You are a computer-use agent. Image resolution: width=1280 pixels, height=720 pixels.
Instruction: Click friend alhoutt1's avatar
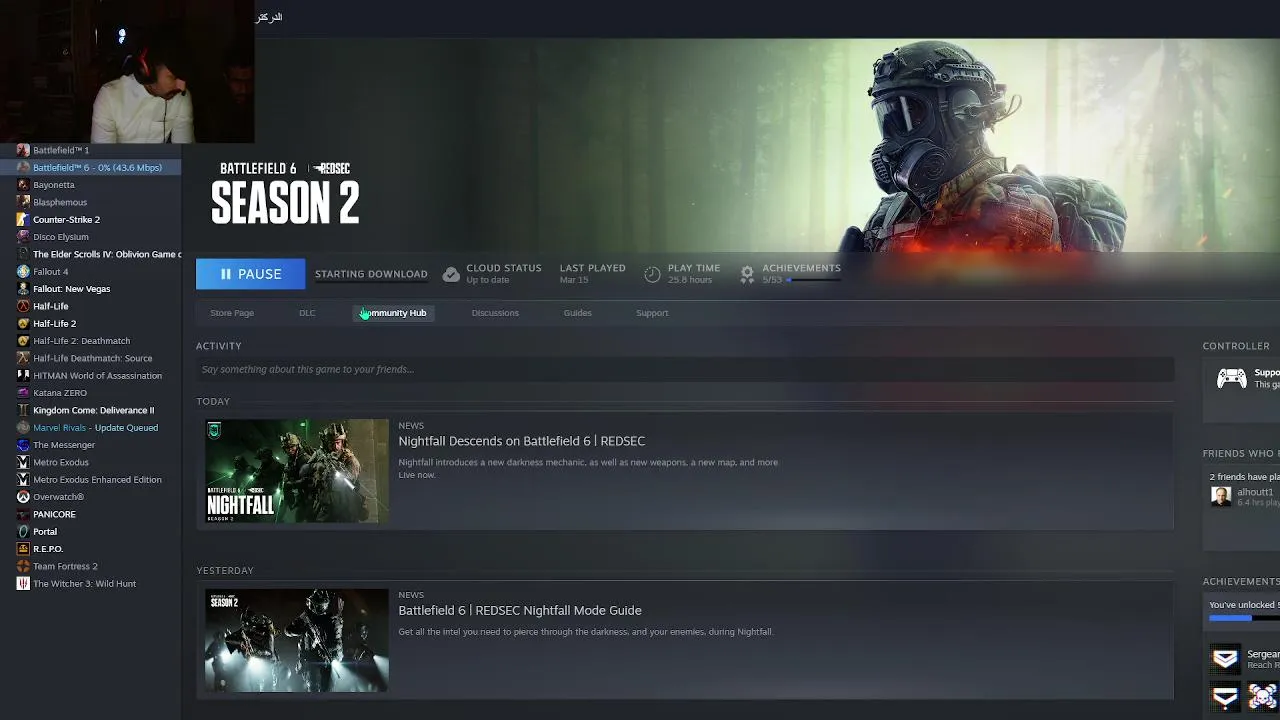[1220, 496]
